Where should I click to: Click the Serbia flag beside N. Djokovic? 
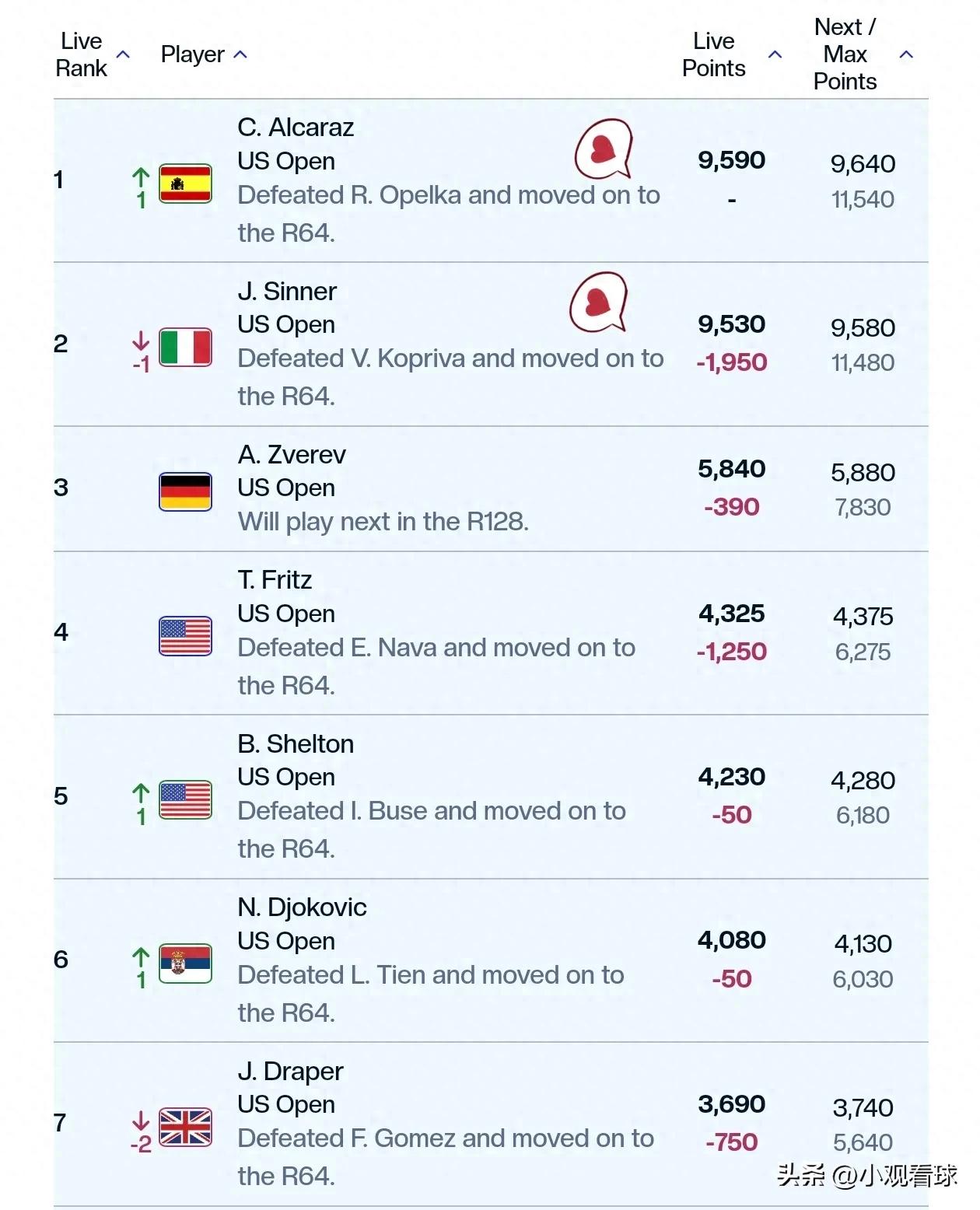185,963
